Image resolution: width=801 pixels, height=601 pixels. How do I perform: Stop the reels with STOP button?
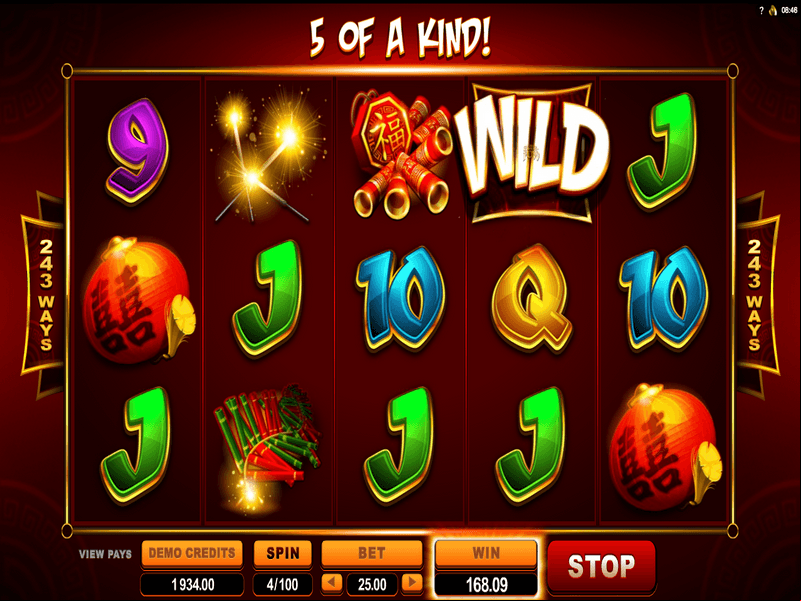601,567
